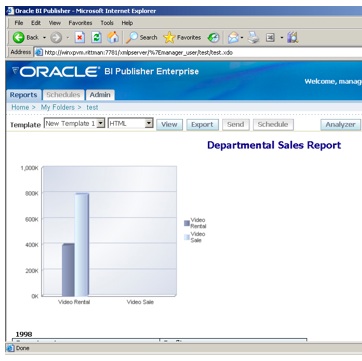Open the Favorites menu
Viewport: 362px width, 361px height.
[x=80, y=23]
